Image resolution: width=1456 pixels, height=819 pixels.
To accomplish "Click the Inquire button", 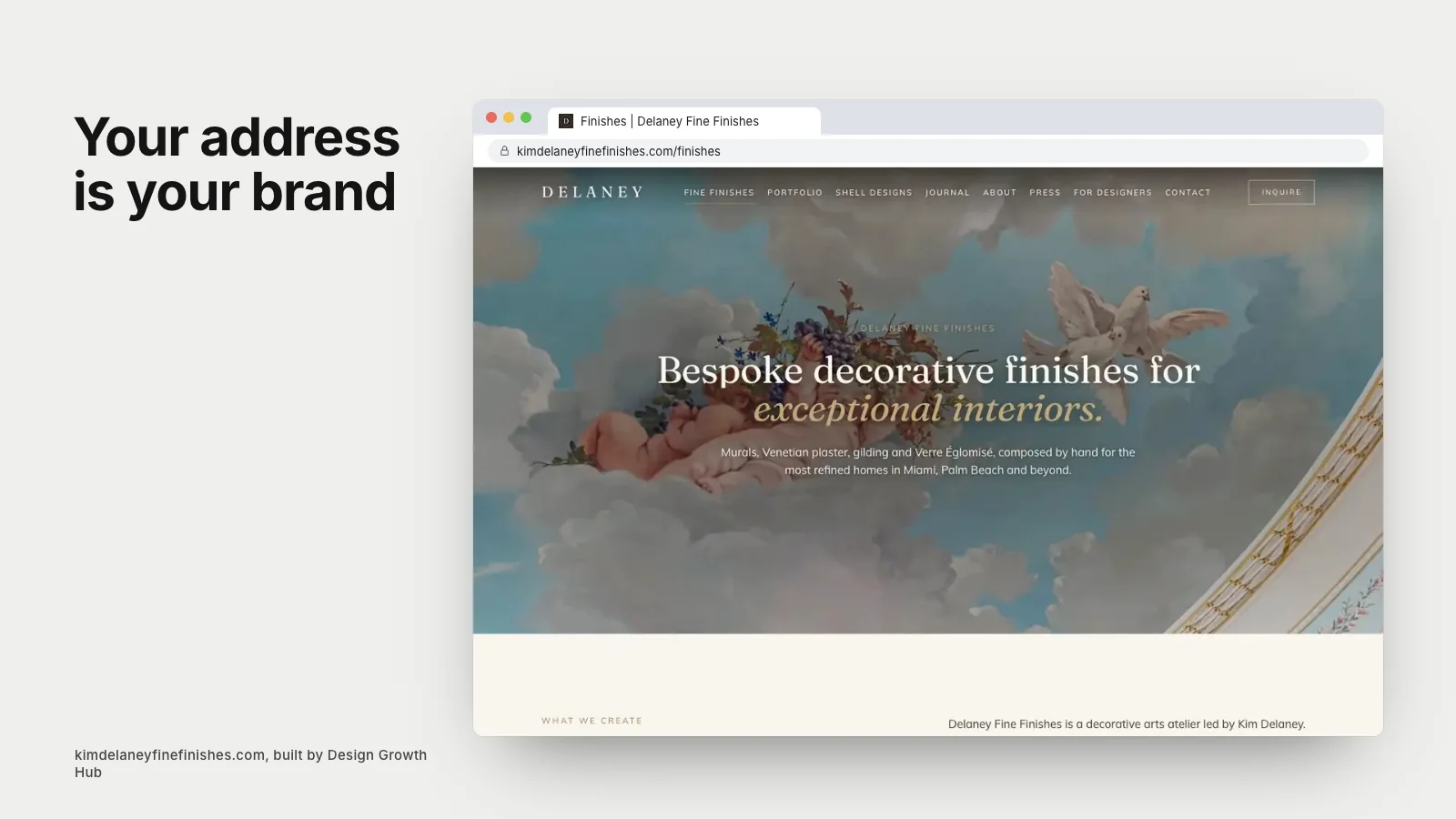I will point(1281,192).
